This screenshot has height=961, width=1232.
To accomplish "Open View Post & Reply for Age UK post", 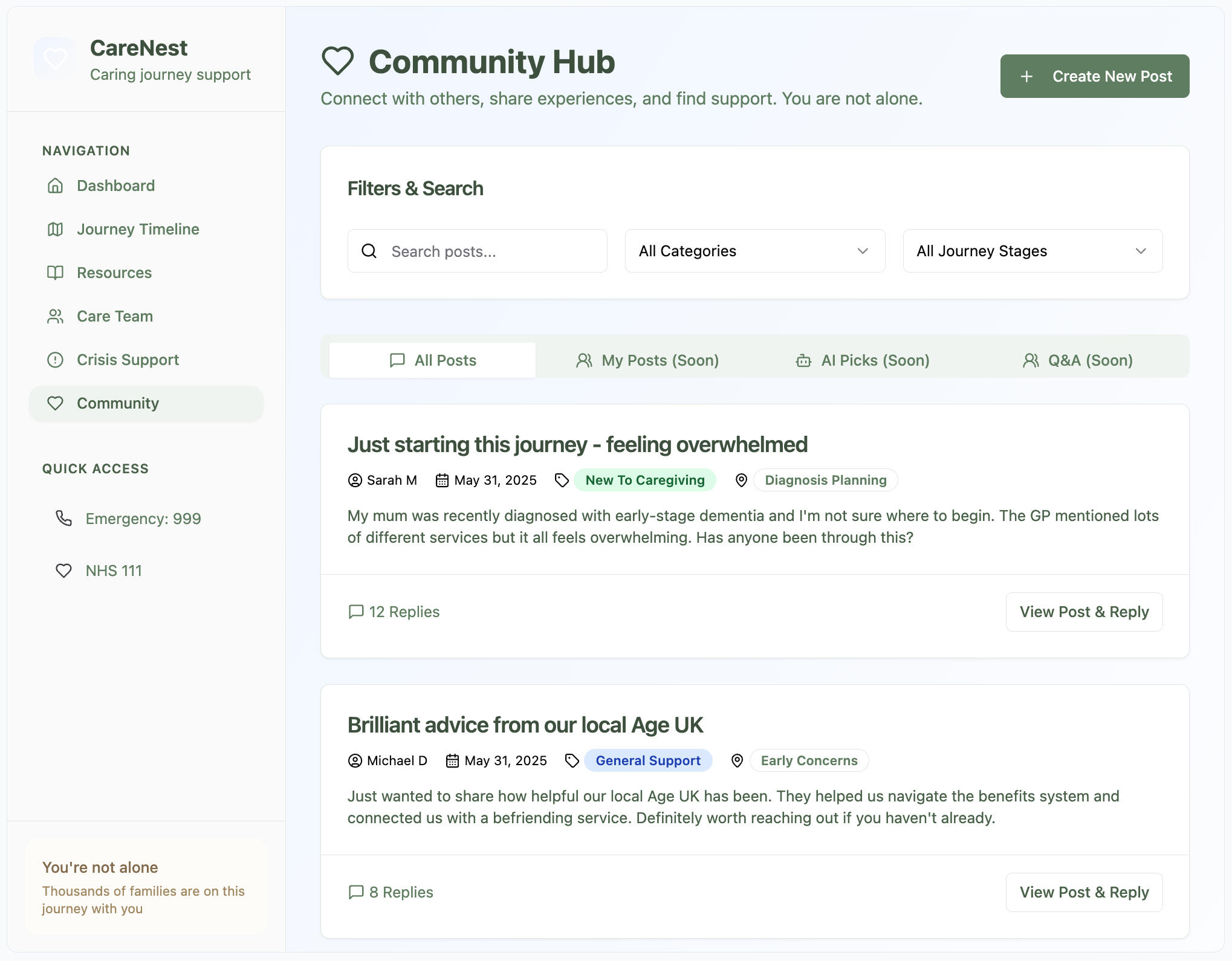I will point(1084,892).
